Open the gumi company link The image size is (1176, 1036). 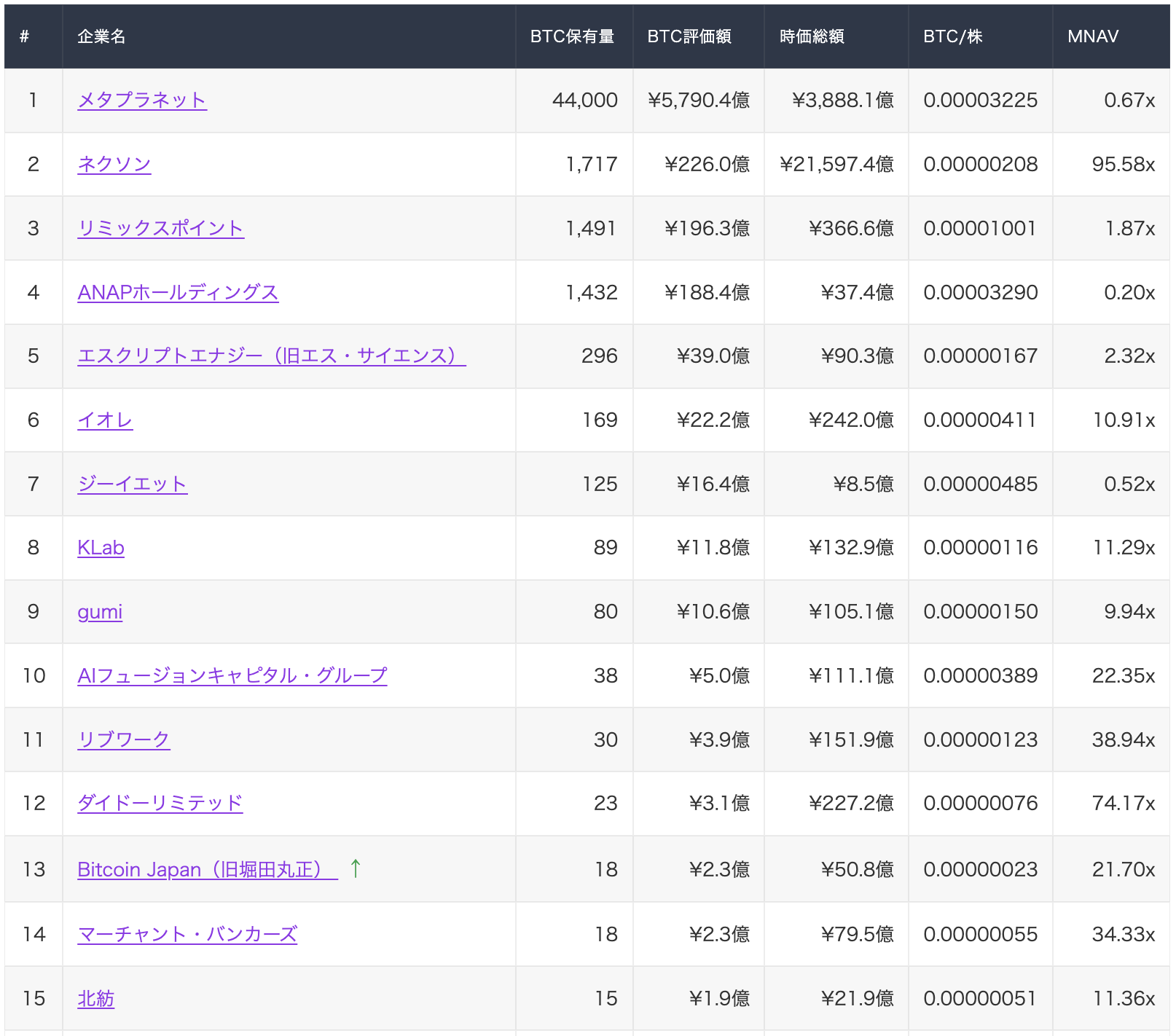tap(100, 611)
